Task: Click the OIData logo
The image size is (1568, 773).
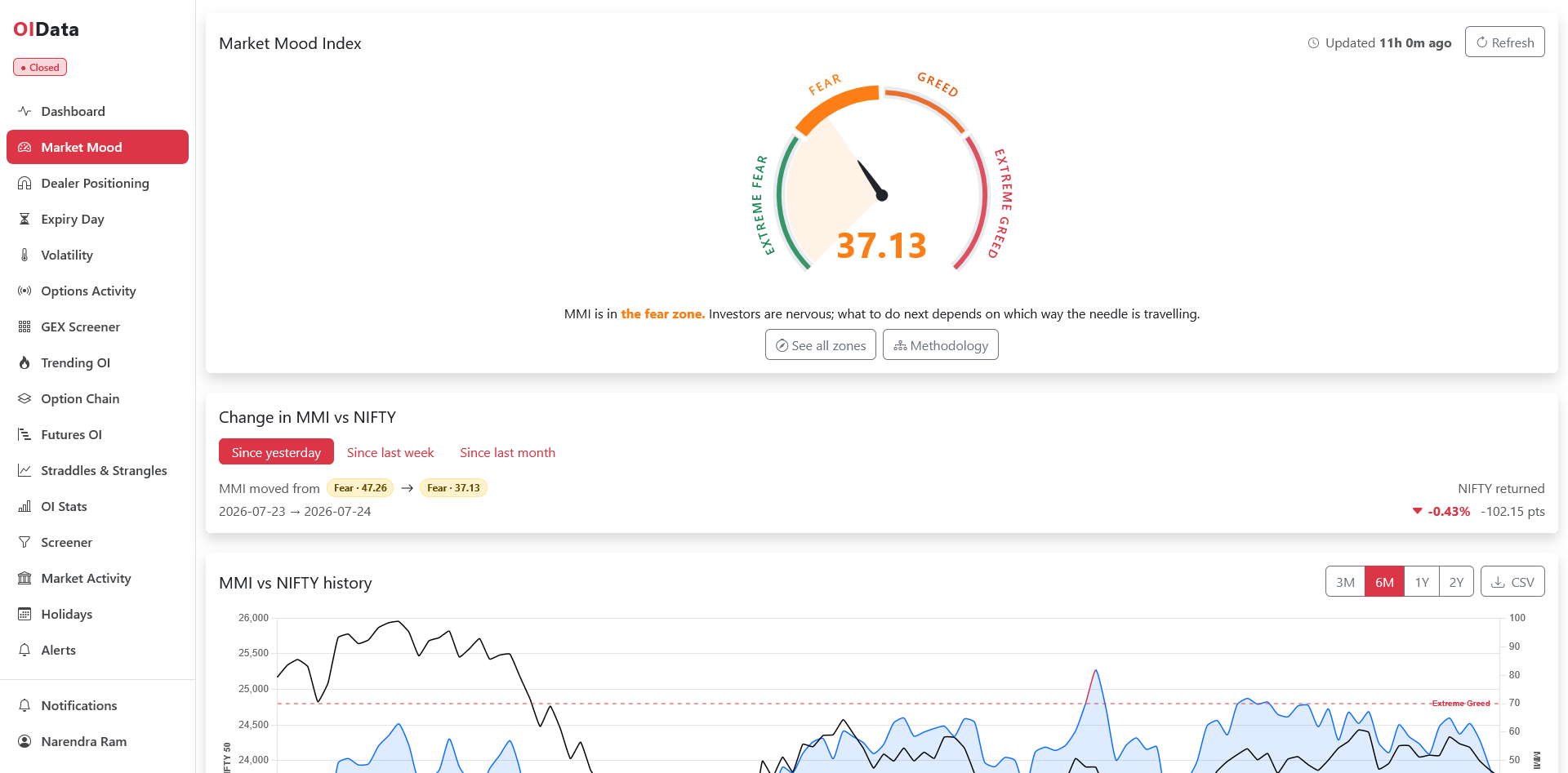Action: (47, 29)
